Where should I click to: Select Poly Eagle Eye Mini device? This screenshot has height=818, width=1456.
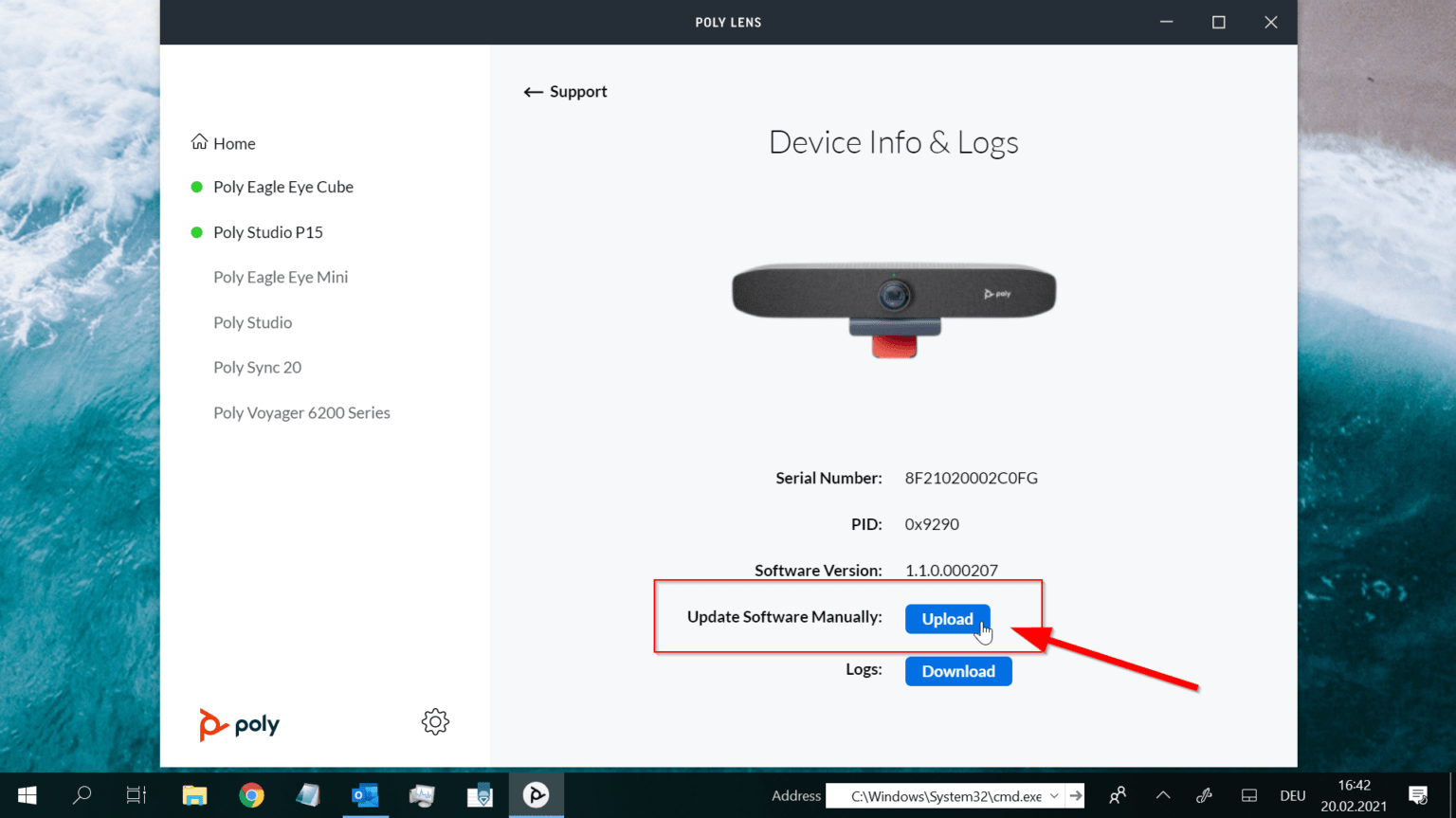pos(281,277)
